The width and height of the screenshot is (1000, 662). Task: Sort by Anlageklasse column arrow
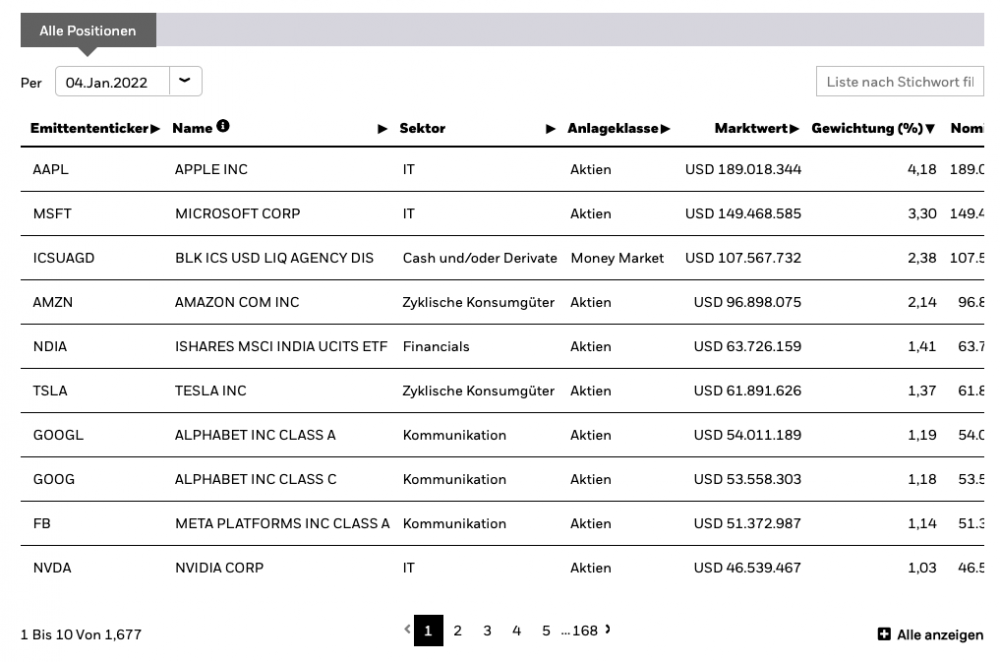point(665,129)
